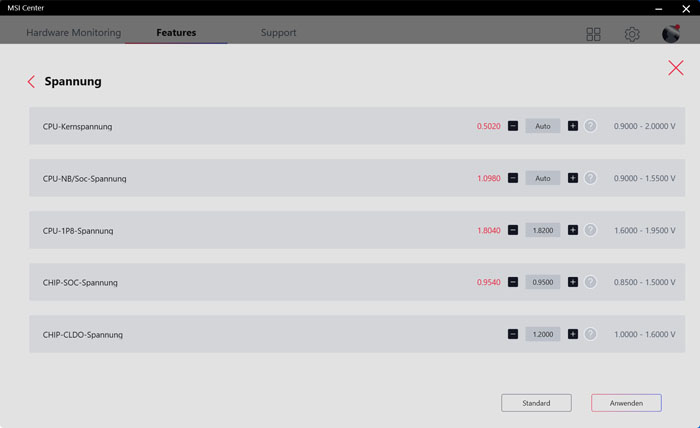
Task: Increase CPU-Kernspannung with plus icon
Action: coord(573,126)
